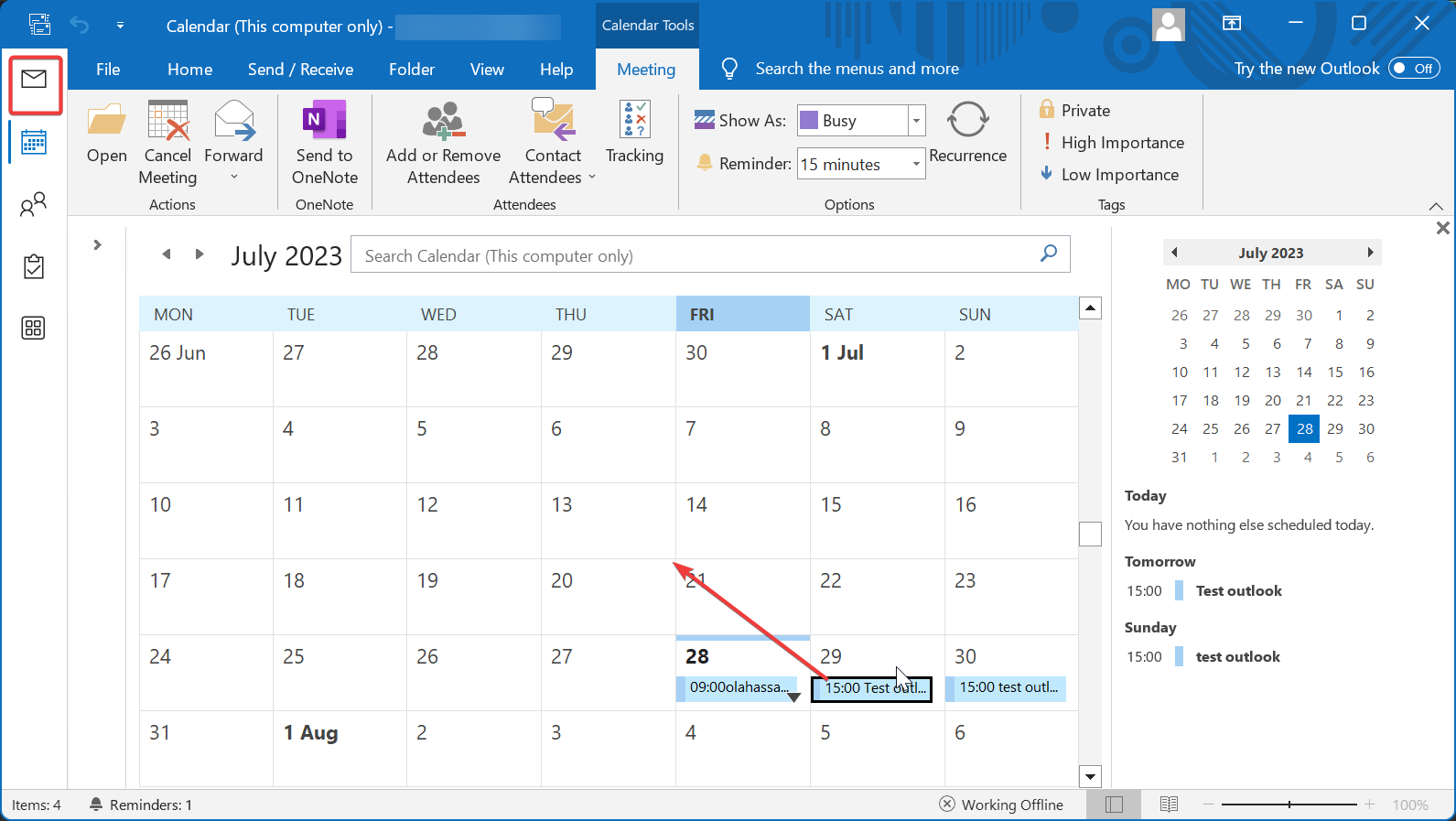This screenshot has height=821, width=1456.
Task: Click the Tracking checklist icon
Action: pos(634,120)
